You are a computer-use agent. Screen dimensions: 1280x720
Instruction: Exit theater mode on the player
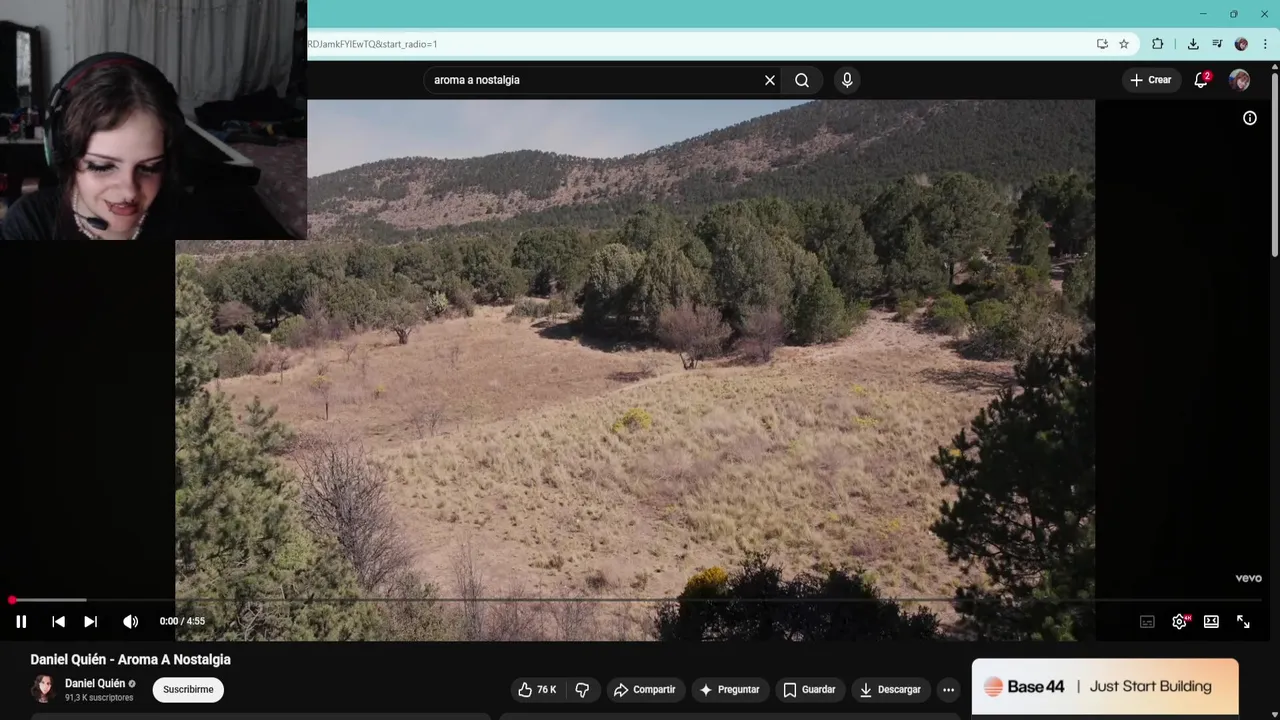pyautogui.click(x=1211, y=622)
